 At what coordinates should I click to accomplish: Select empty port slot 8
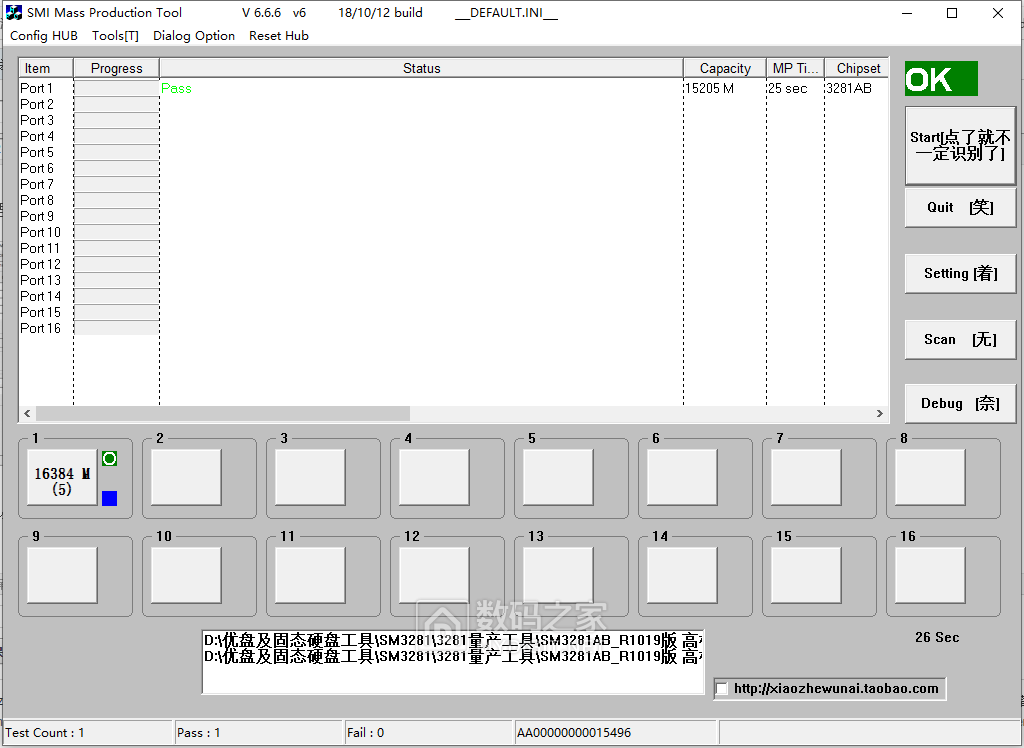[x=930, y=478]
